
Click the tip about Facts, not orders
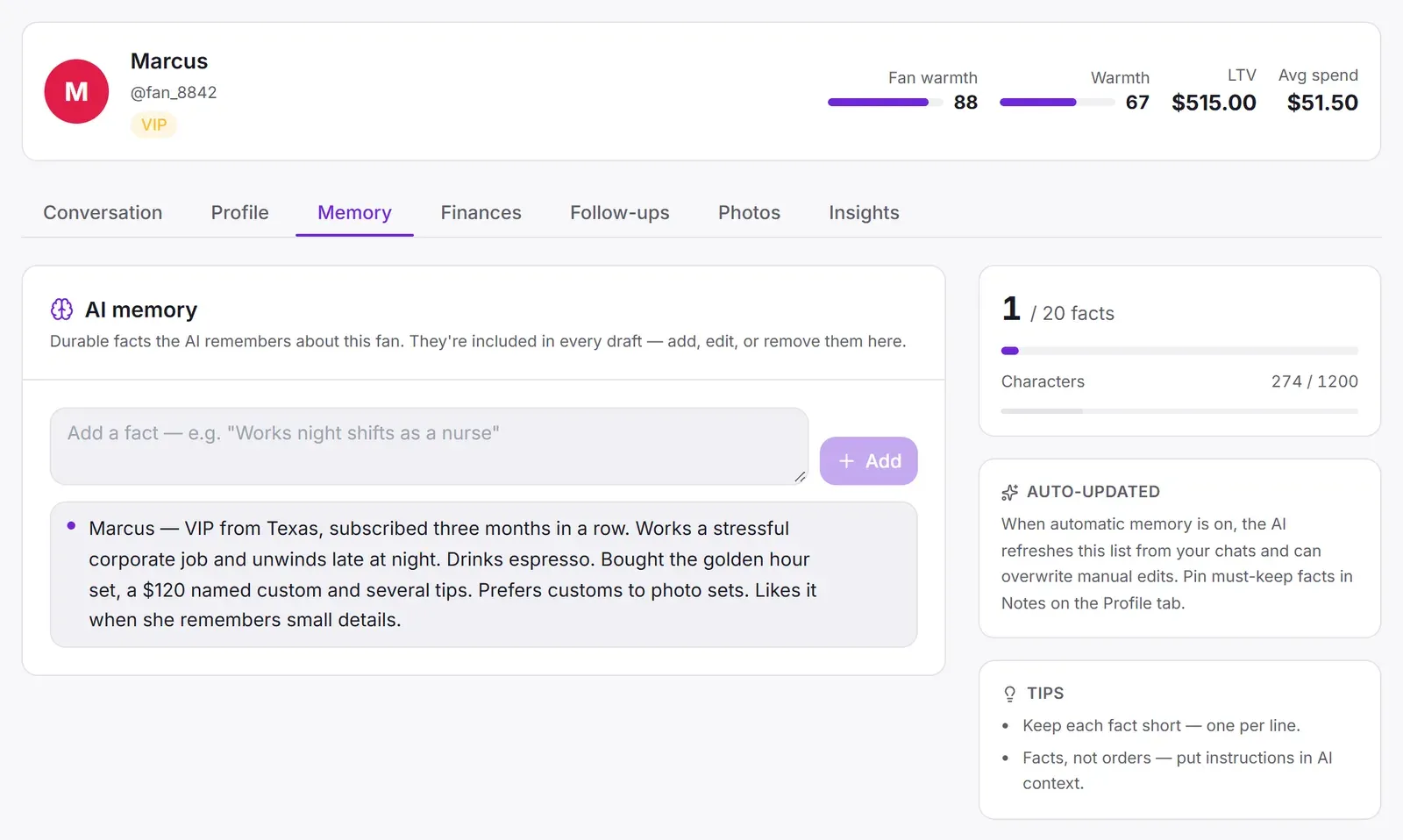(x=1178, y=771)
